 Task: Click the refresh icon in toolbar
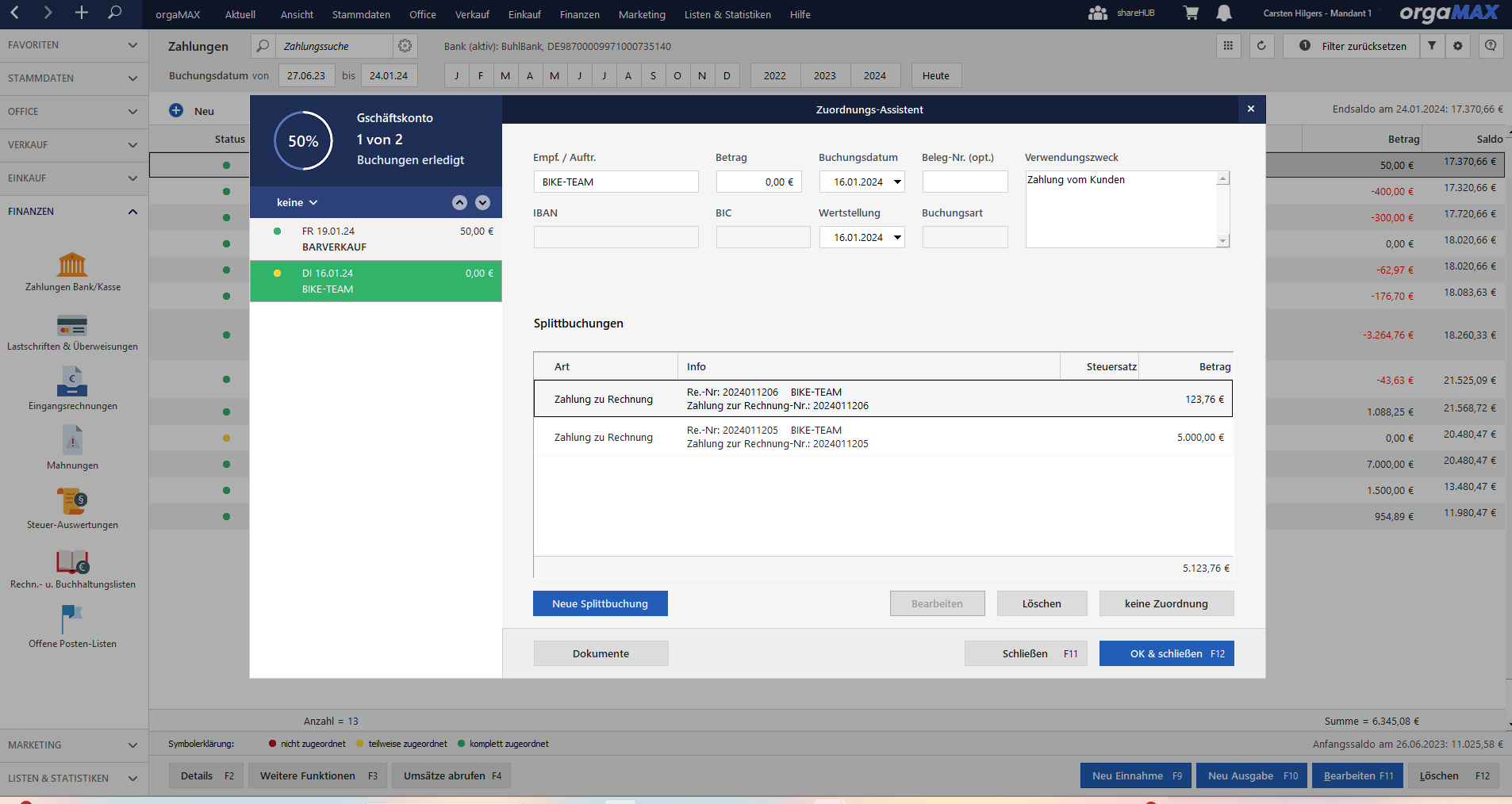point(1261,46)
